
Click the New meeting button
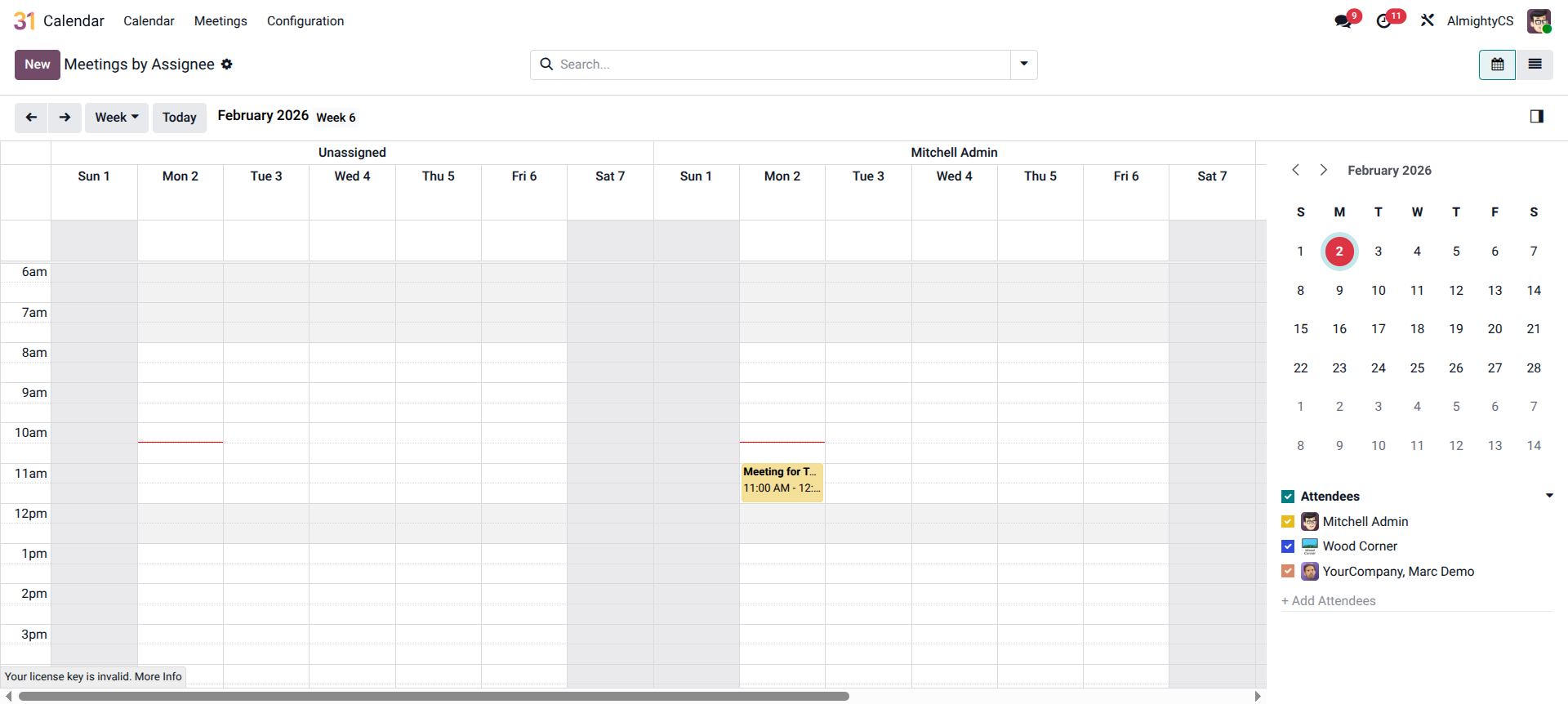[37, 65]
